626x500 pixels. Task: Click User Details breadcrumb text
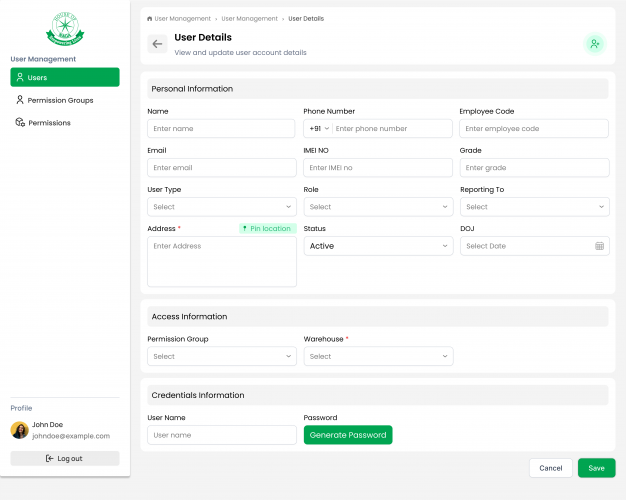[306, 19]
